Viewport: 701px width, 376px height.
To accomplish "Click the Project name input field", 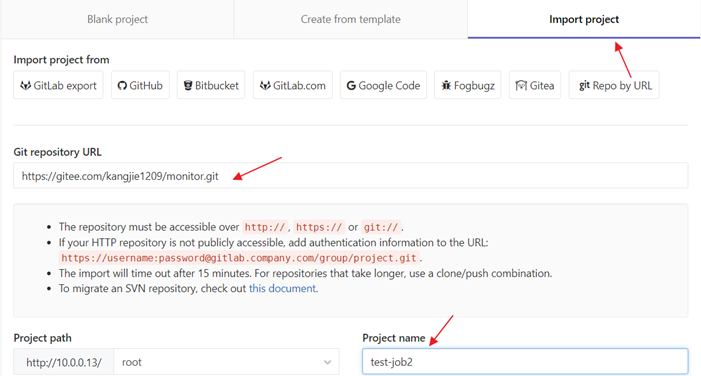I will coord(525,362).
